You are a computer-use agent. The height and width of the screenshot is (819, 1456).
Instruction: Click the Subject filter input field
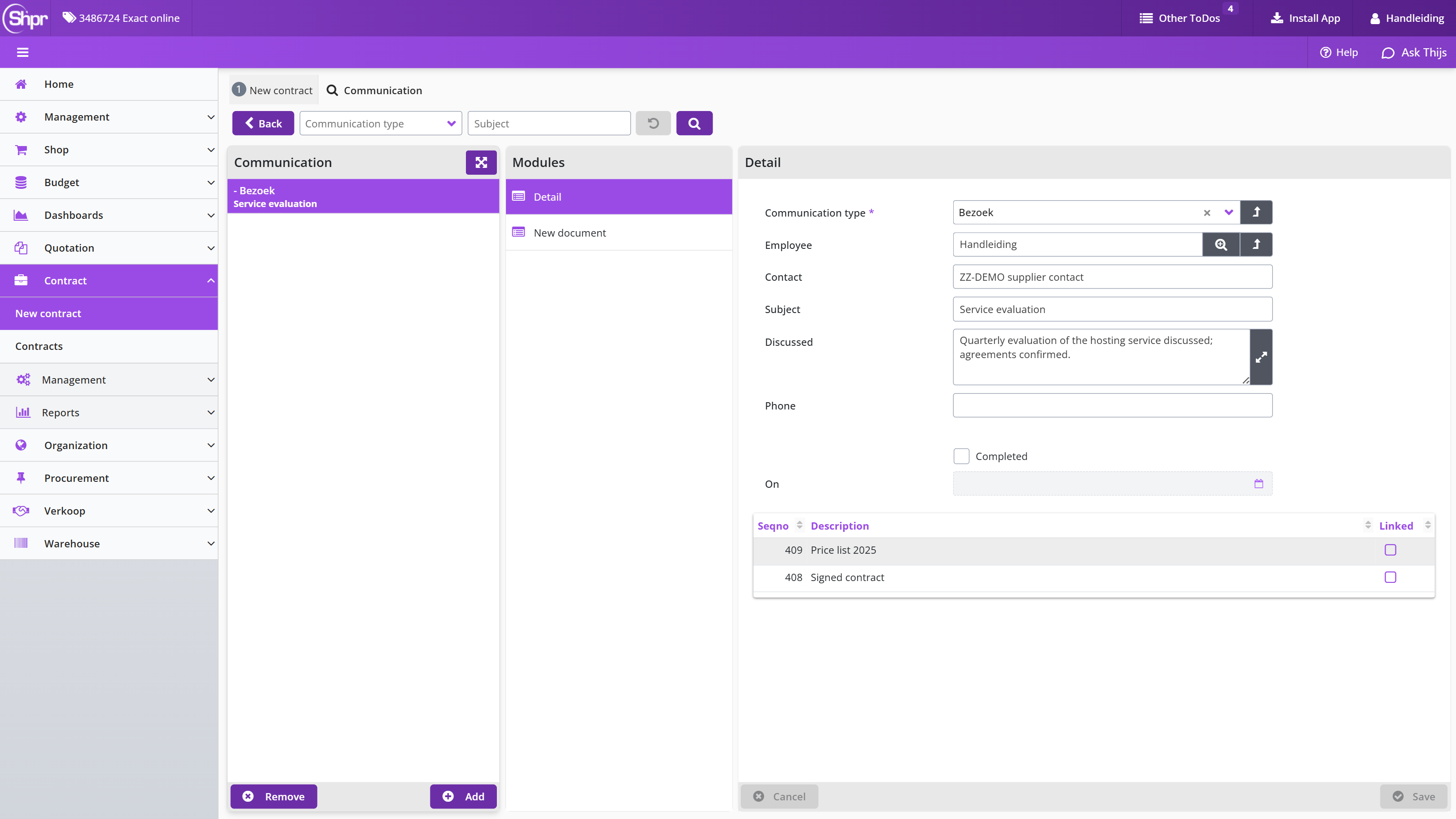pos(549,123)
